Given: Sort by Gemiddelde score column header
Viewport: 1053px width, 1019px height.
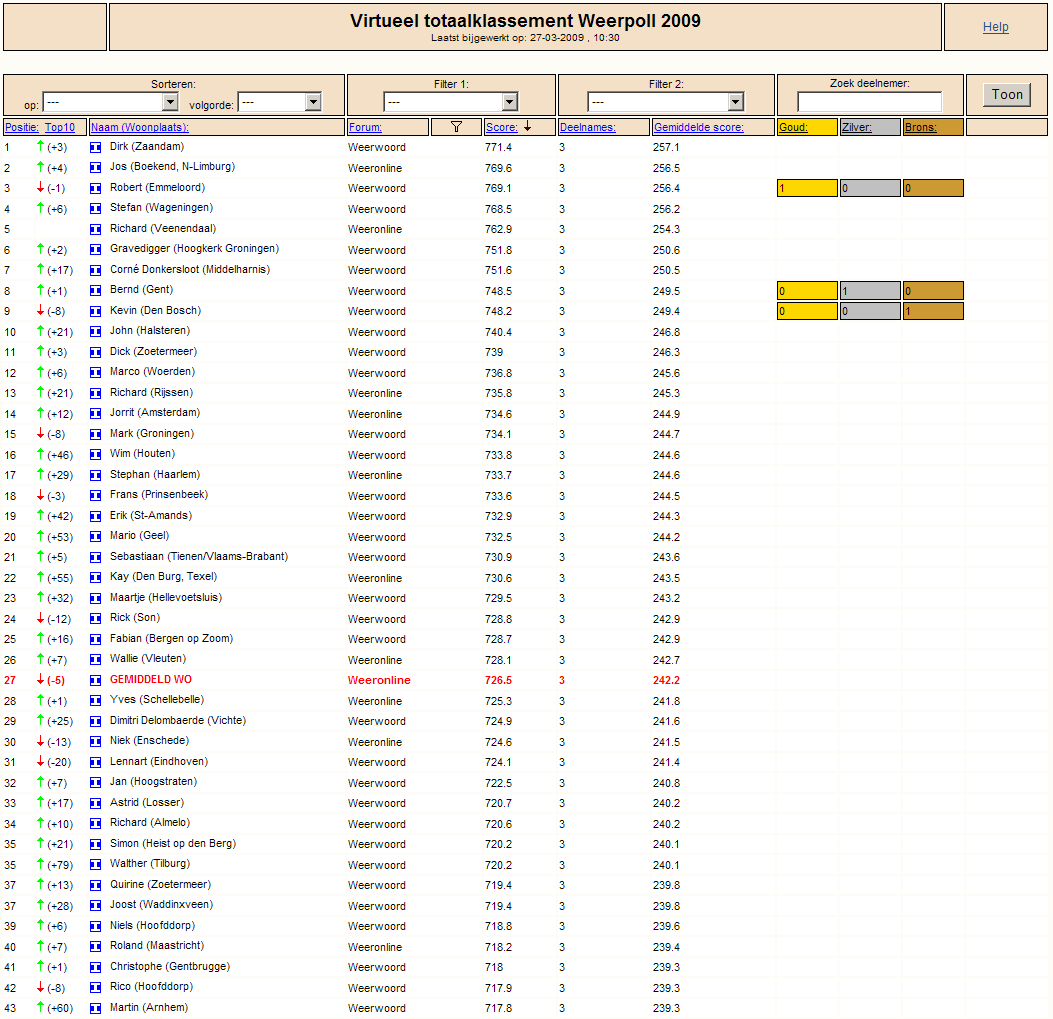Looking at the screenshot, I should click(698, 127).
